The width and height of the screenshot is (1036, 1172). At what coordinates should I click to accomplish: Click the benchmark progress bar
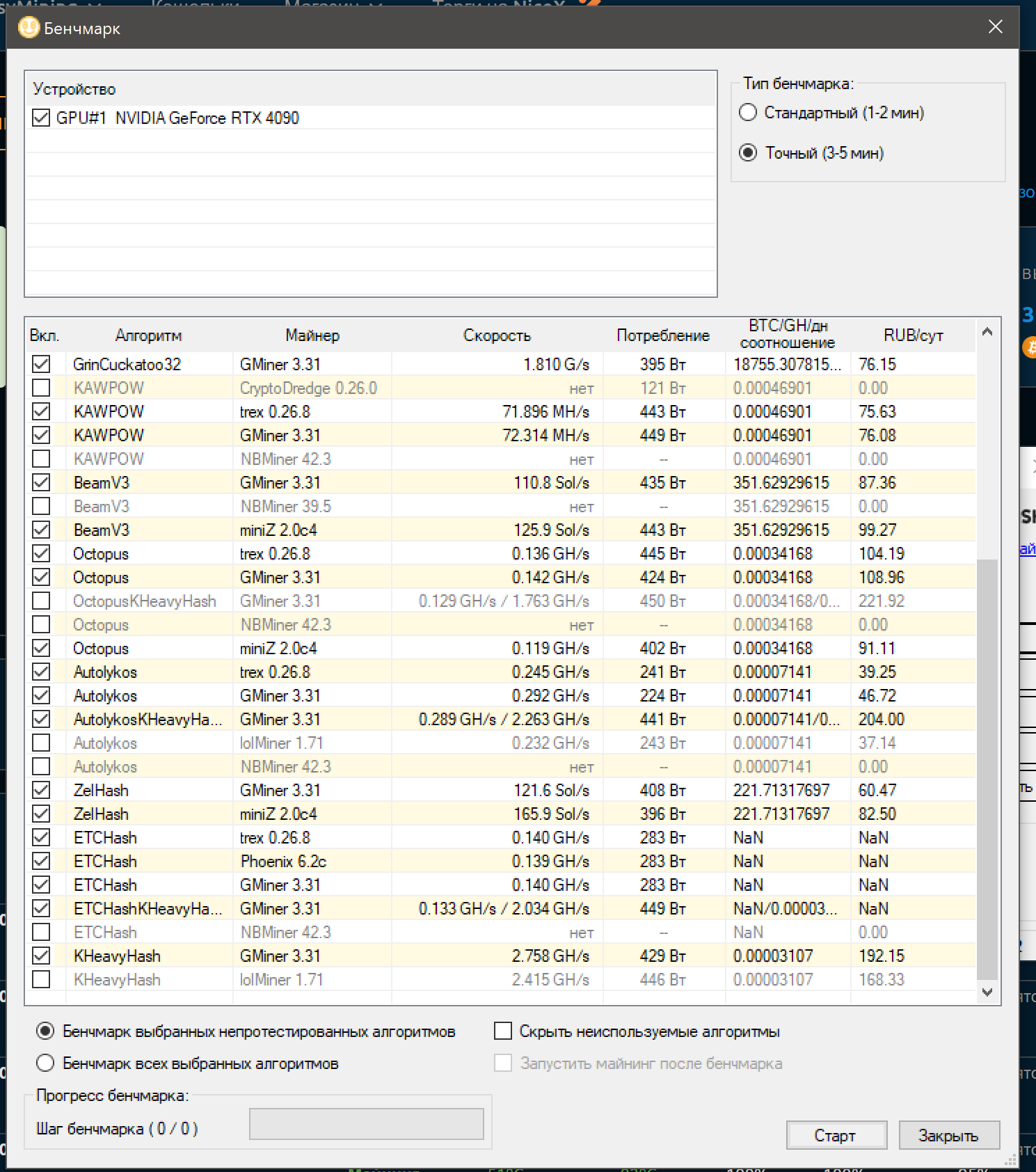(x=367, y=1124)
